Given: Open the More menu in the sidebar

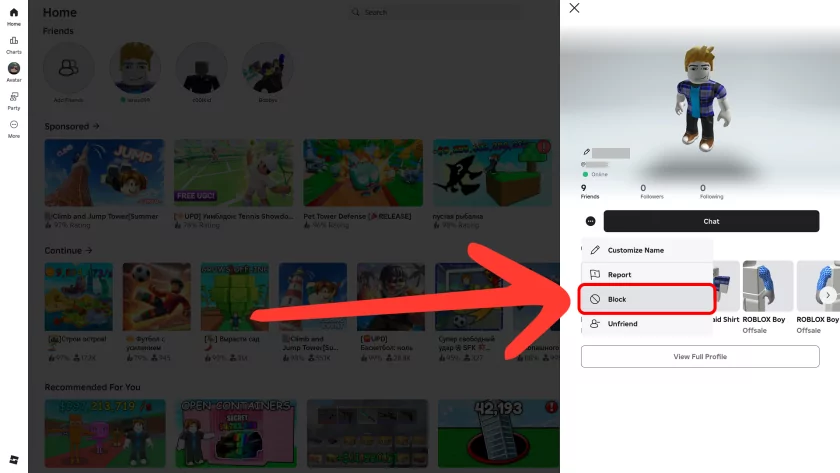Looking at the screenshot, I should (14, 129).
